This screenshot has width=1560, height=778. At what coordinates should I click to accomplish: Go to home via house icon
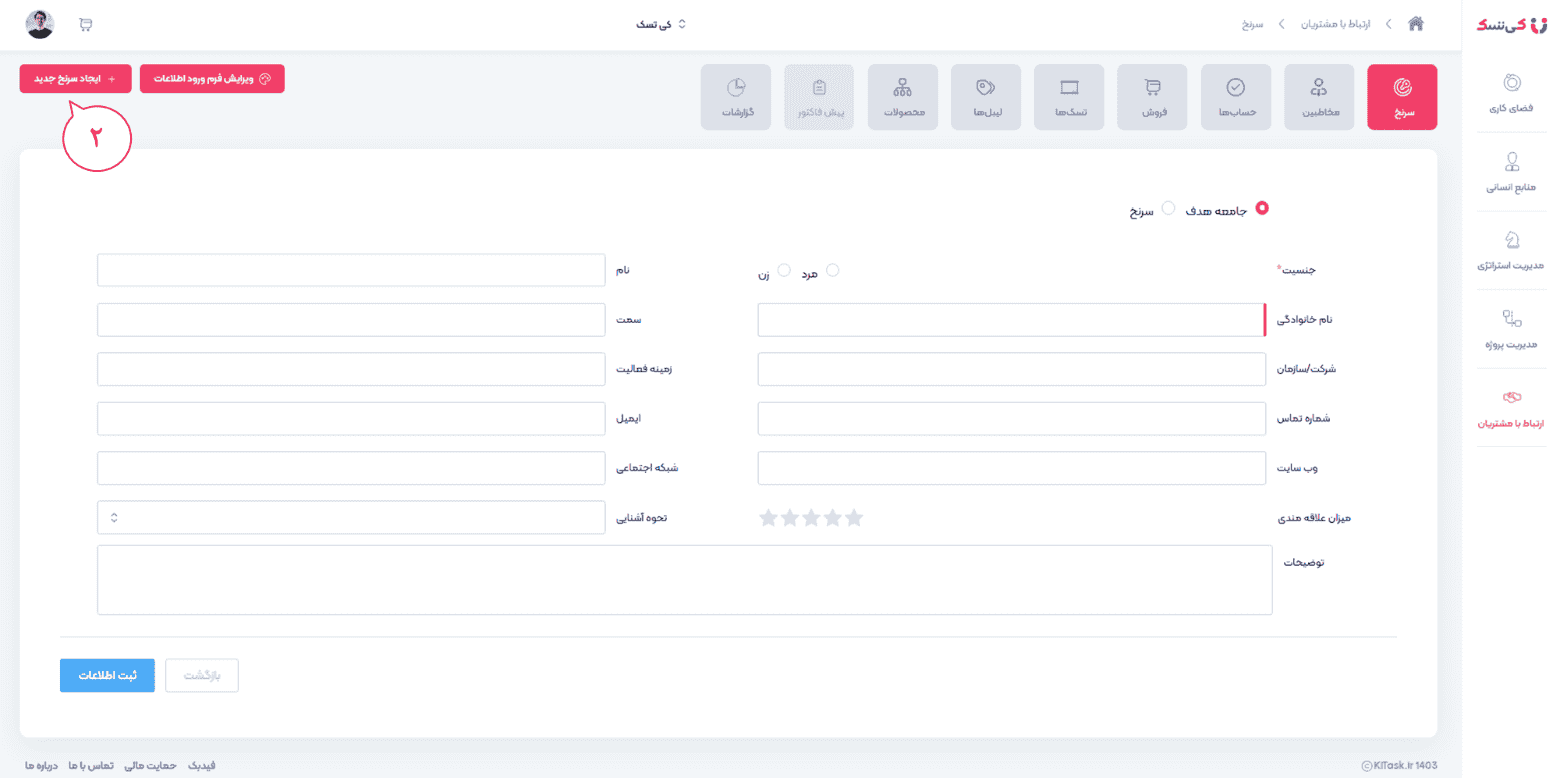tap(1415, 24)
